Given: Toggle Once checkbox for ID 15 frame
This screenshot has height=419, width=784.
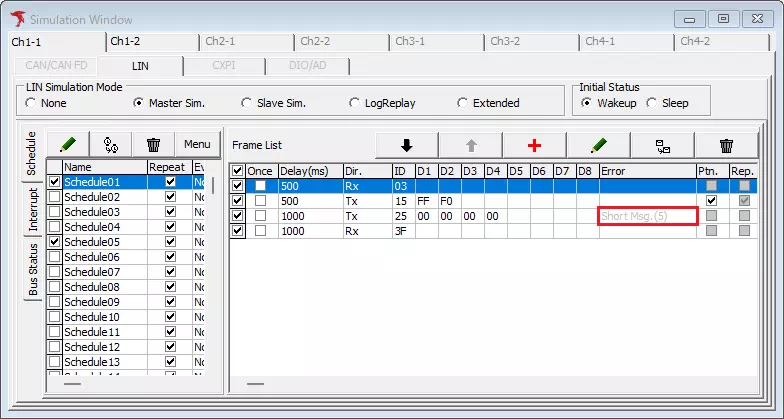Looking at the screenshot, I should pos(260,201).
